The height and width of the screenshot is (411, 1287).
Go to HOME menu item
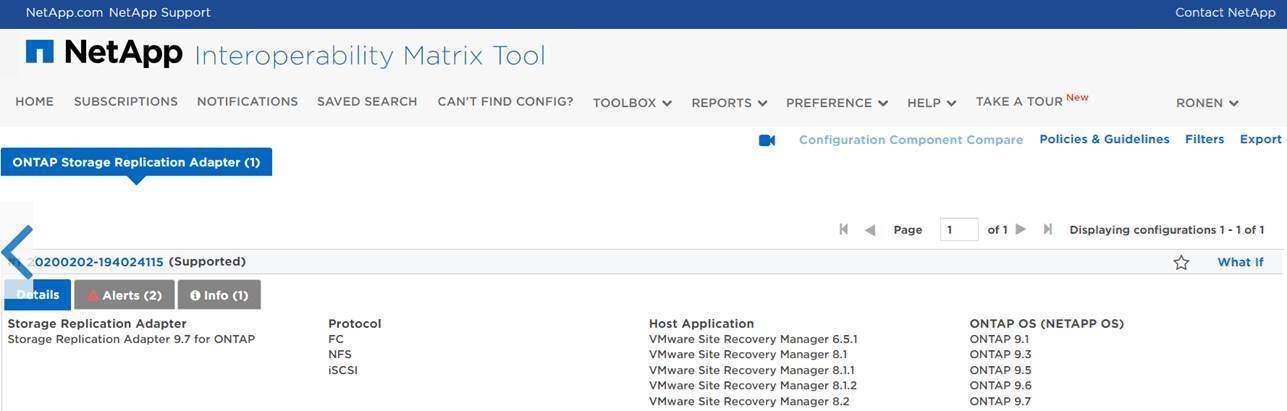pyautogui.click(x=35, y=102)
